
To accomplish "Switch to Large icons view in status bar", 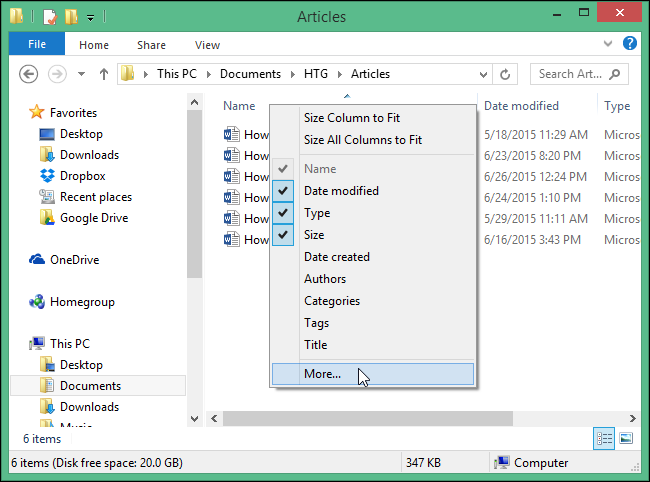I will coord(626,438).
